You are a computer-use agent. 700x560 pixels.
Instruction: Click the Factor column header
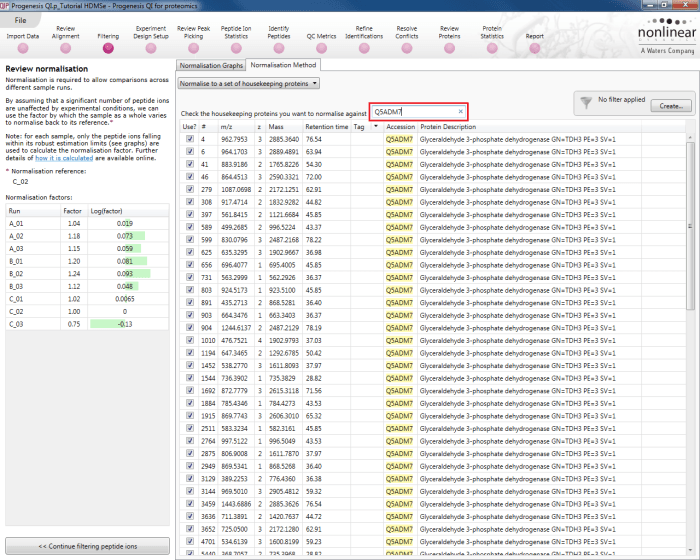pyautogui.click(x=73, y=211)
